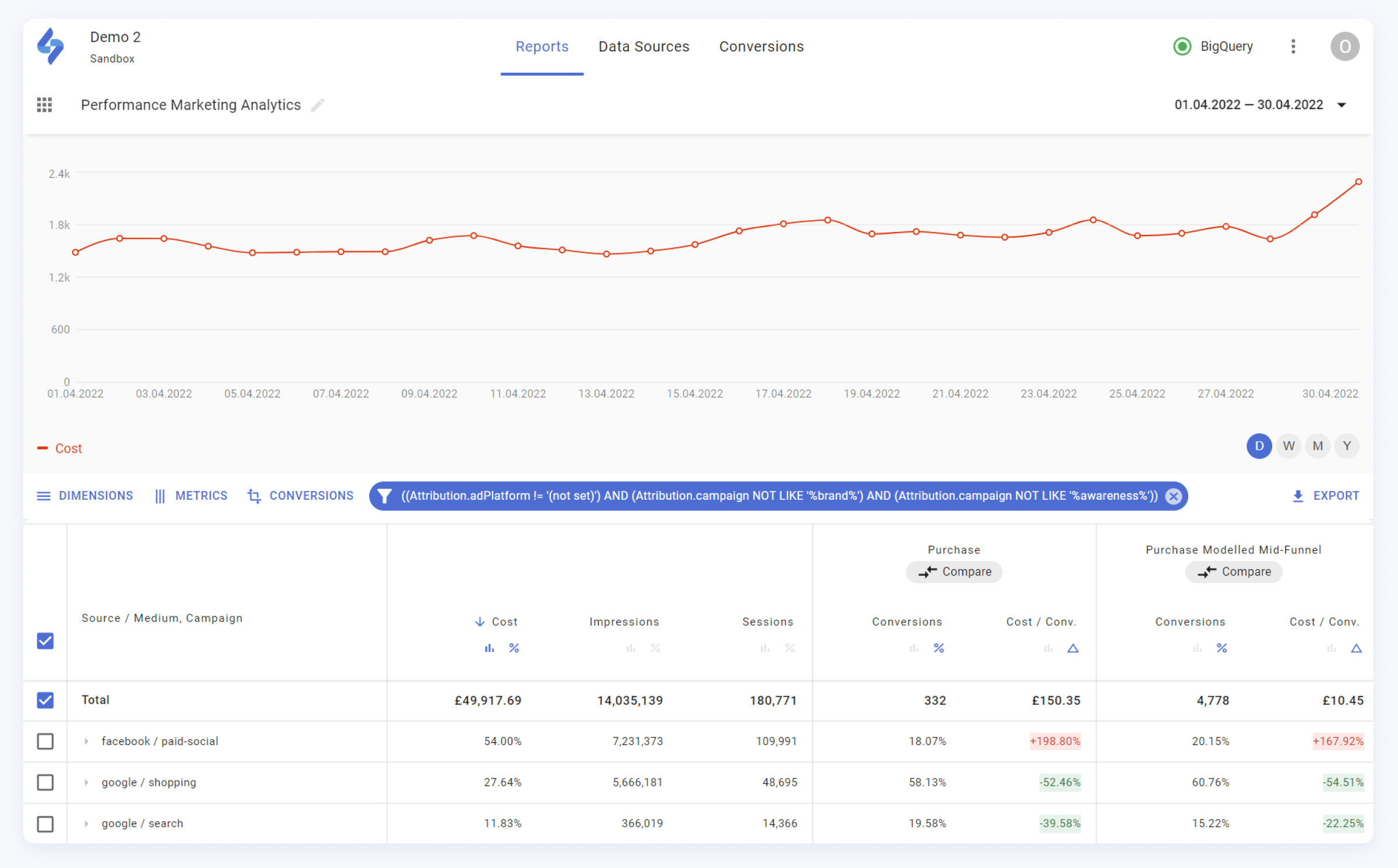Open the CONVERSIONS settings button
1398x868 pixels.
pos(300,496)
